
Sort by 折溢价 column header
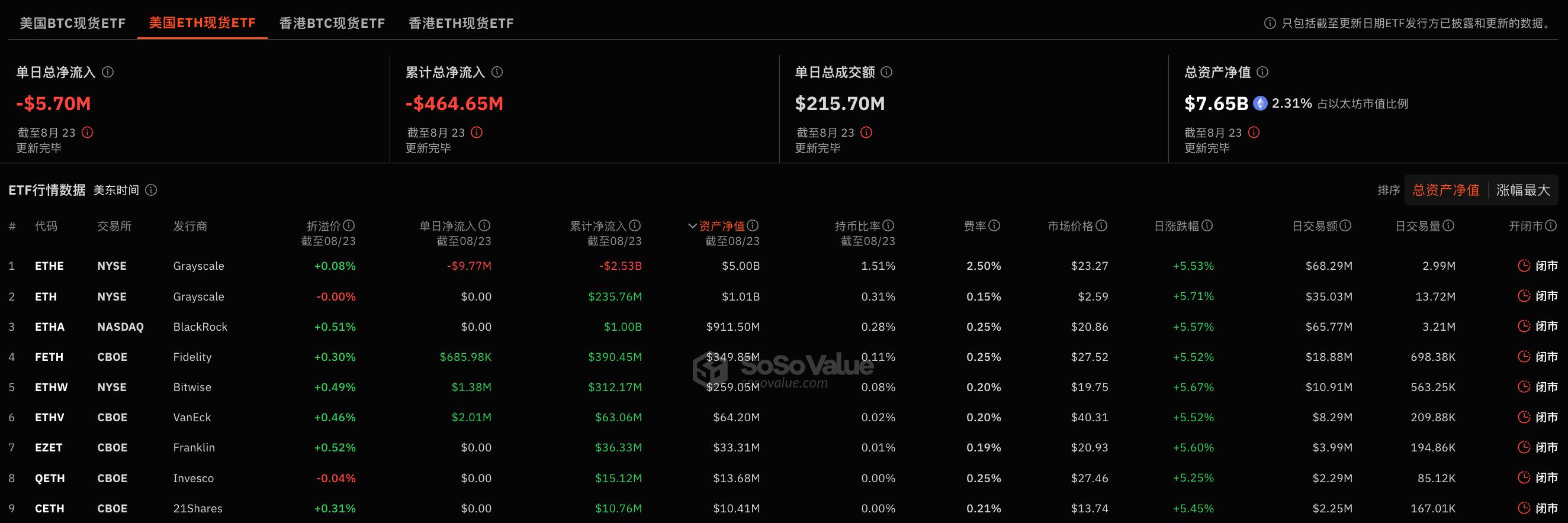click(x=324, y=226)
